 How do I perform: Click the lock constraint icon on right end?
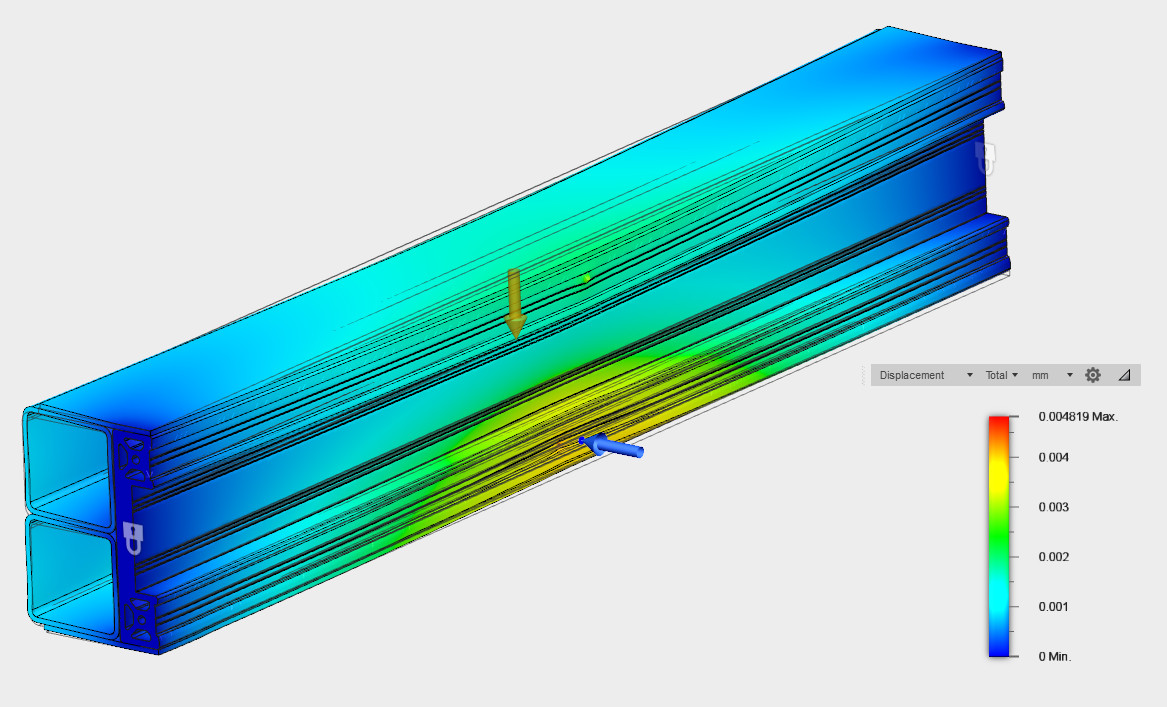985,157
